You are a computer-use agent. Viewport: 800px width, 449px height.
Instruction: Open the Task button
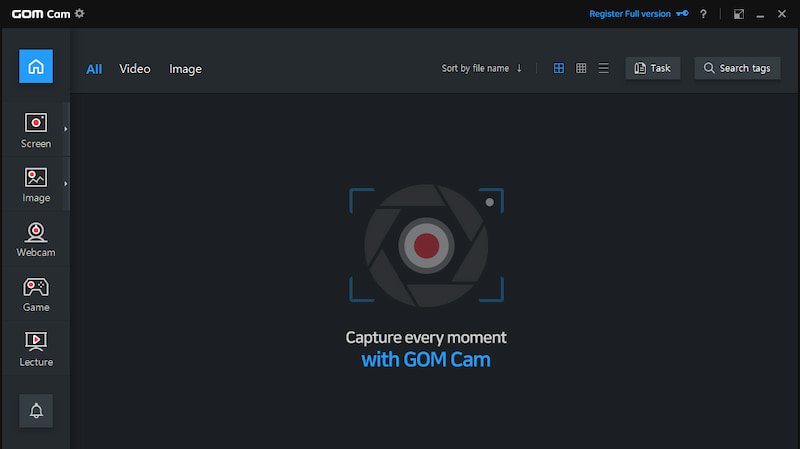click(x=653, y=68)
